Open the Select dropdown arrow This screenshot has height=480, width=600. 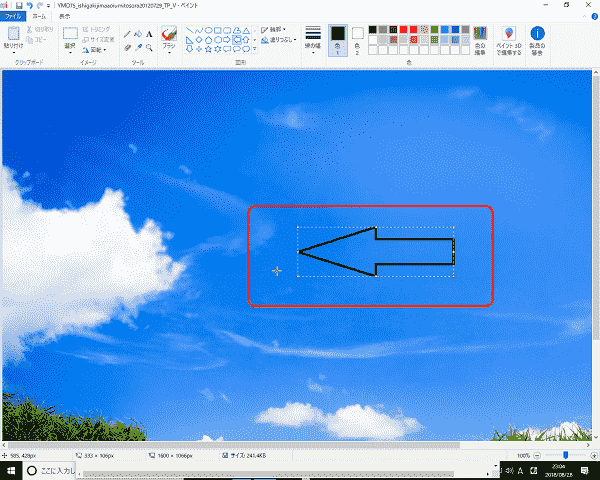pos(70,52)
